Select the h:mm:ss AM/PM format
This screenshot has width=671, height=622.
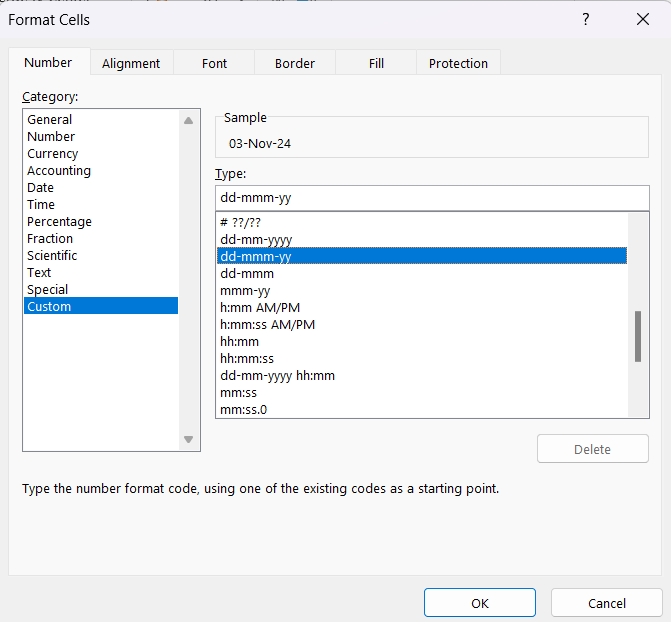(422, 324)
